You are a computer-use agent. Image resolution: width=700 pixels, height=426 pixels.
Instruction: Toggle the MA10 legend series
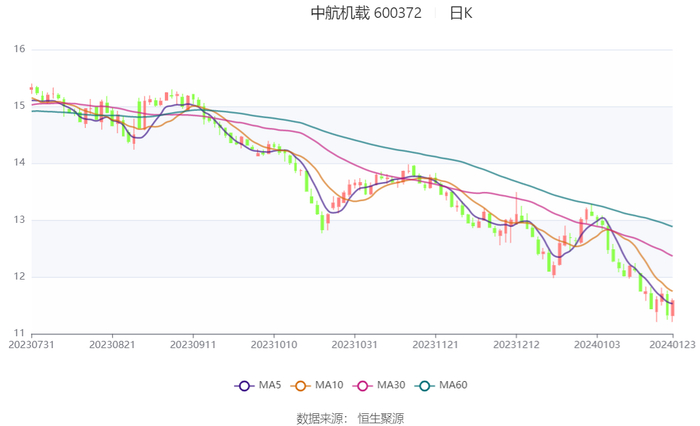click(317, 385)
